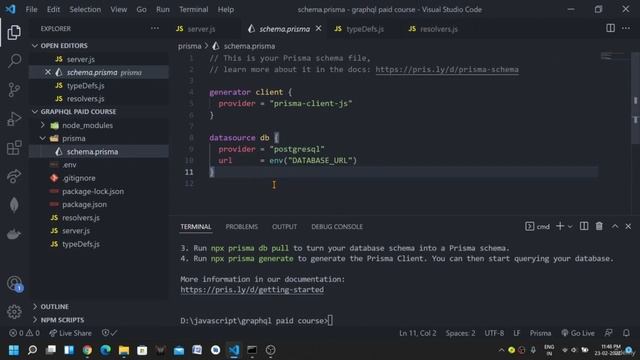Click Split Editor Right icon
The width and height of the screenshot is (640, 360).
pyautogui.click(x=610, y=28)
